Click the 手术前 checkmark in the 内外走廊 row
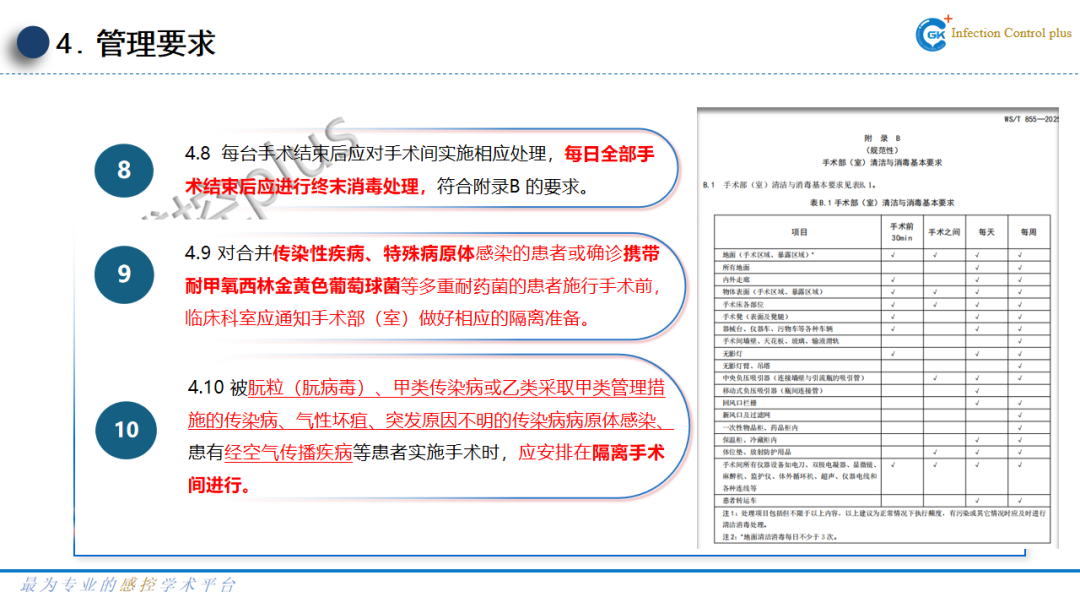1080x608 pixels. pyautogui.click(x=893, y=280)
